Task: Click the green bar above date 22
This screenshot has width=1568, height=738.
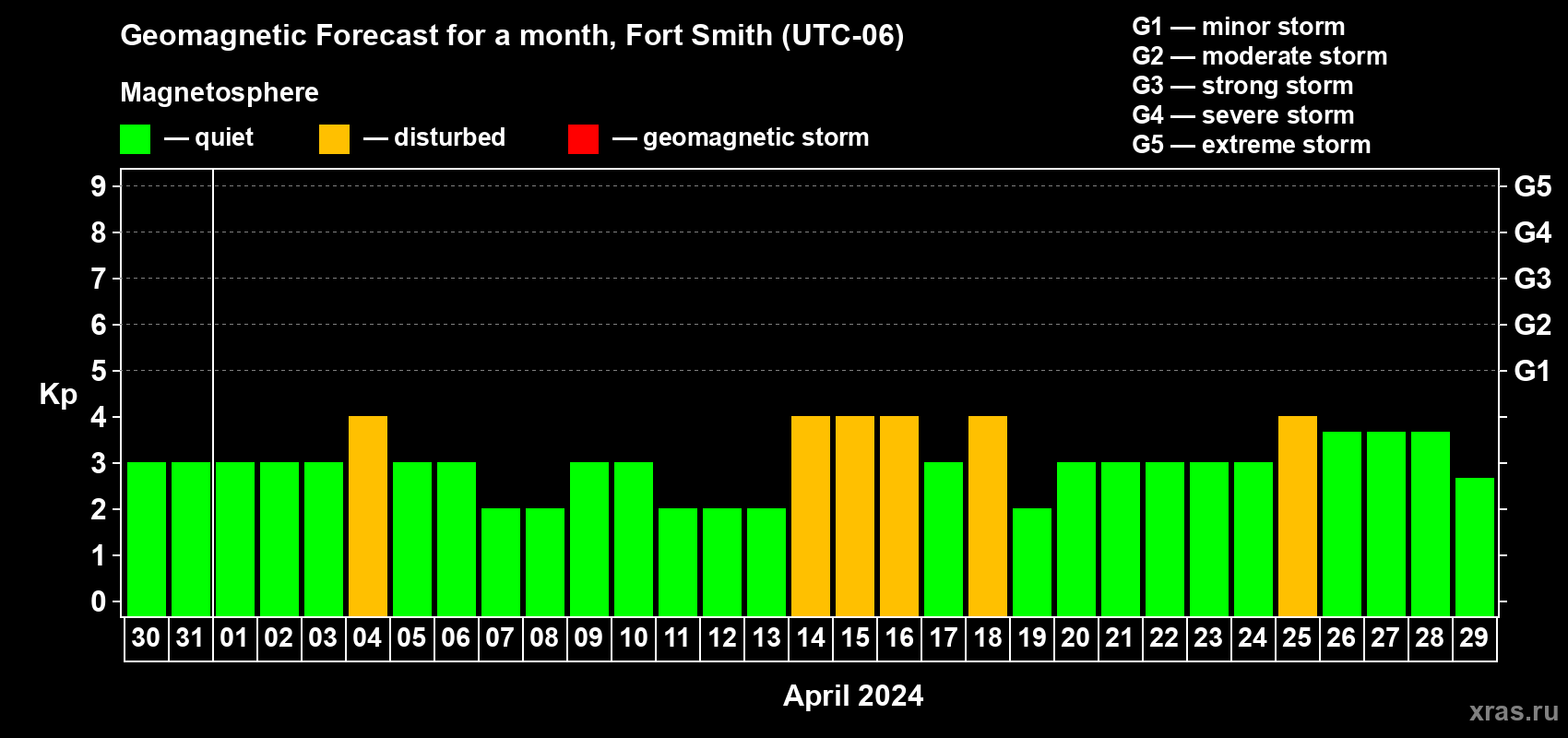Action: pyautogui.click(x=1165, y=539)
